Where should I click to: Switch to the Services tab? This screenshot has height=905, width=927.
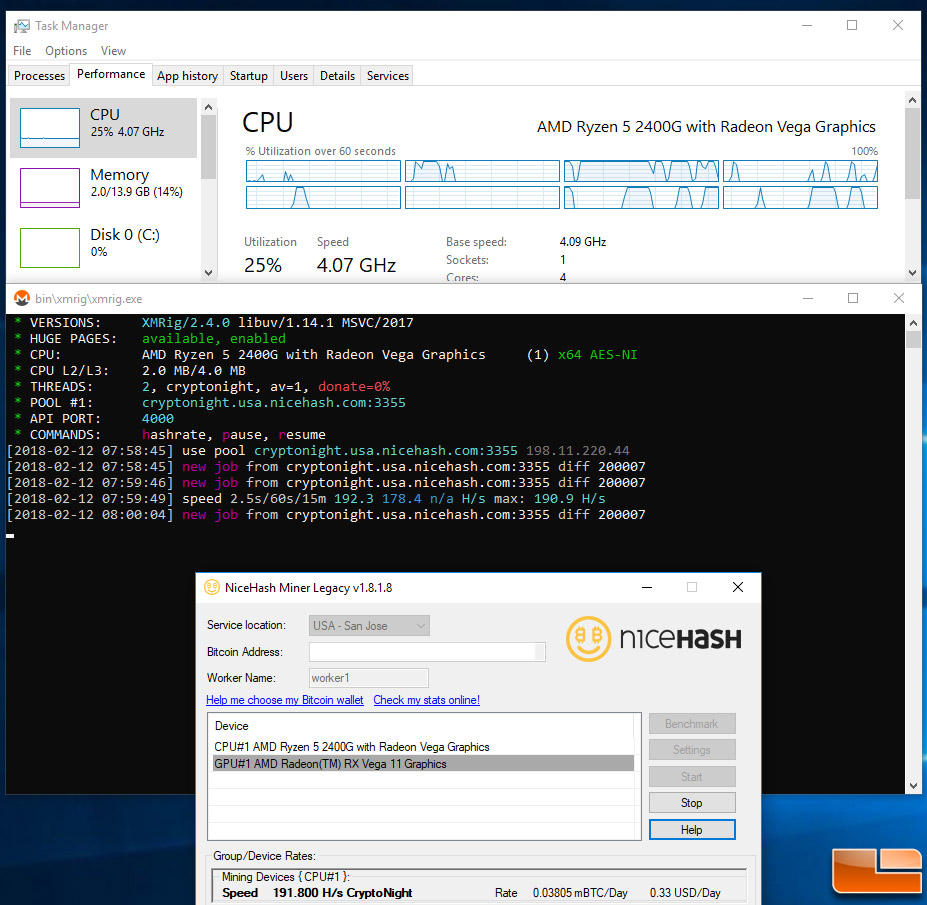[x=388, y=76]
